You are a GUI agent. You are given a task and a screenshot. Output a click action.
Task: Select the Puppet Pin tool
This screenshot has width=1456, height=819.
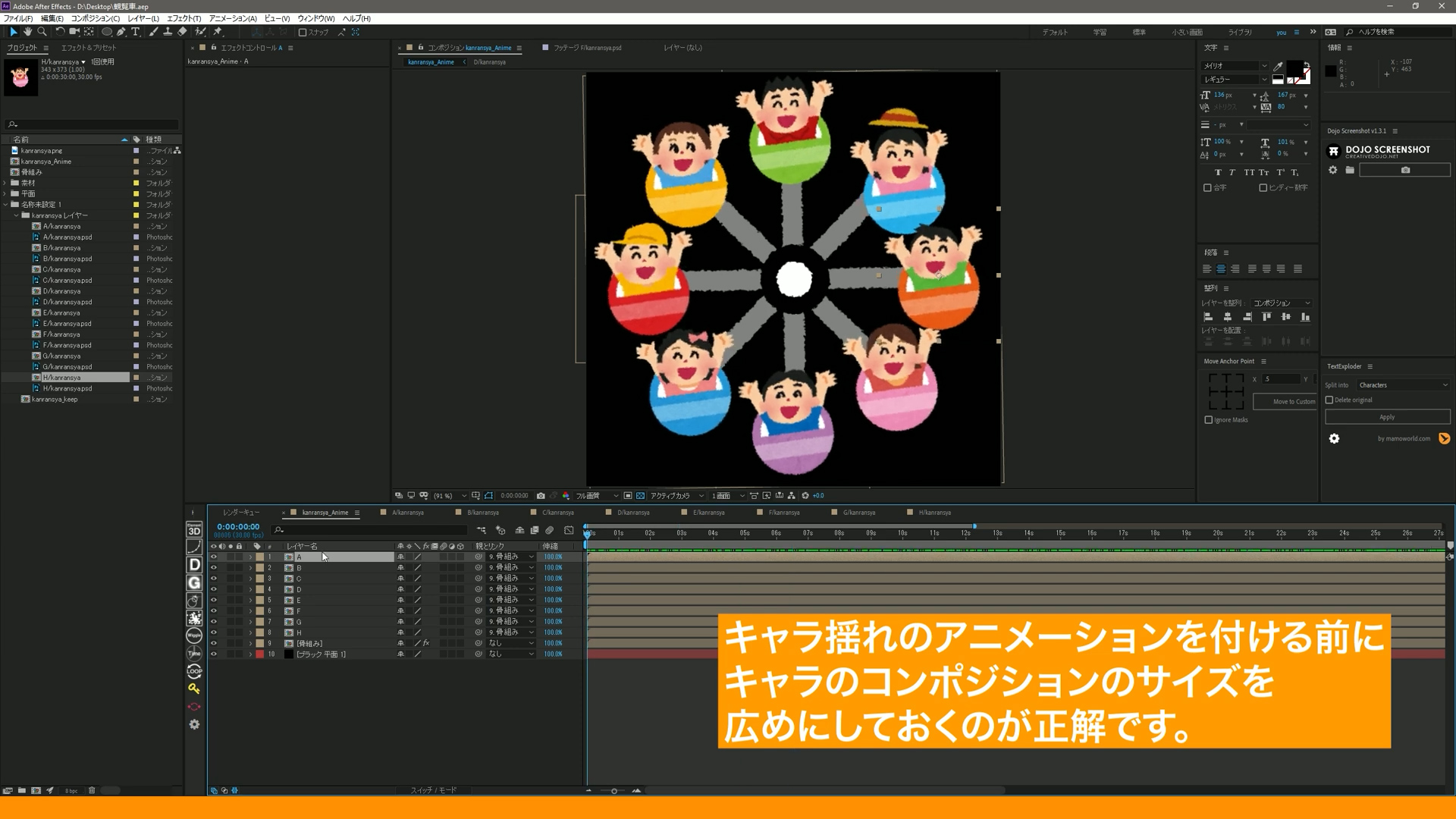tap(218, 32)
